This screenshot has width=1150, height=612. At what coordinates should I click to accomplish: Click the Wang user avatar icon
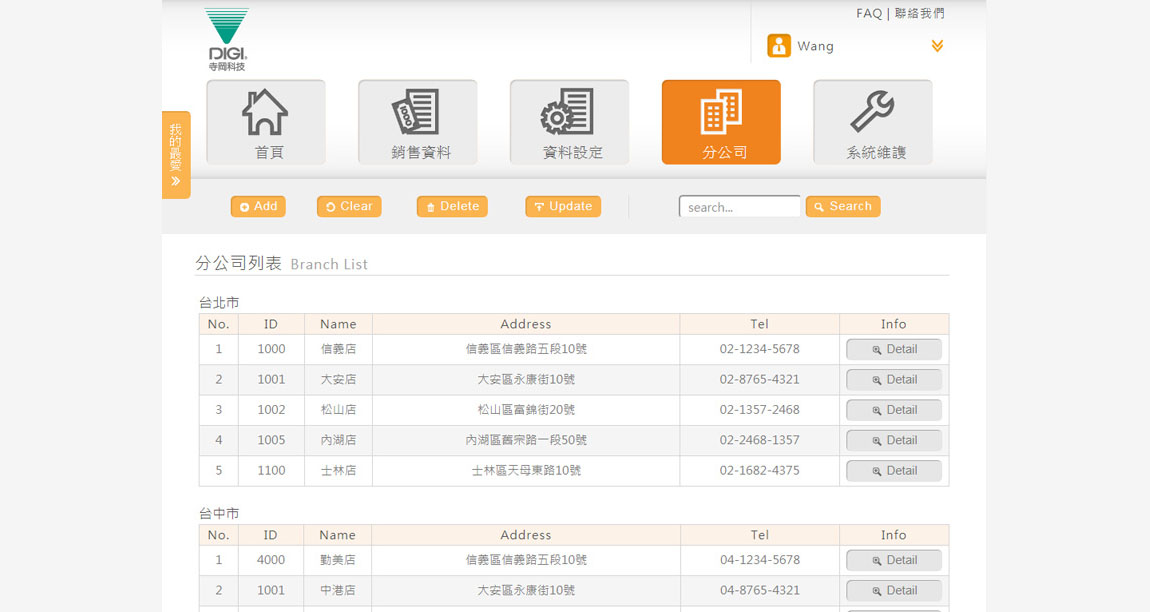tap(779, 46)
